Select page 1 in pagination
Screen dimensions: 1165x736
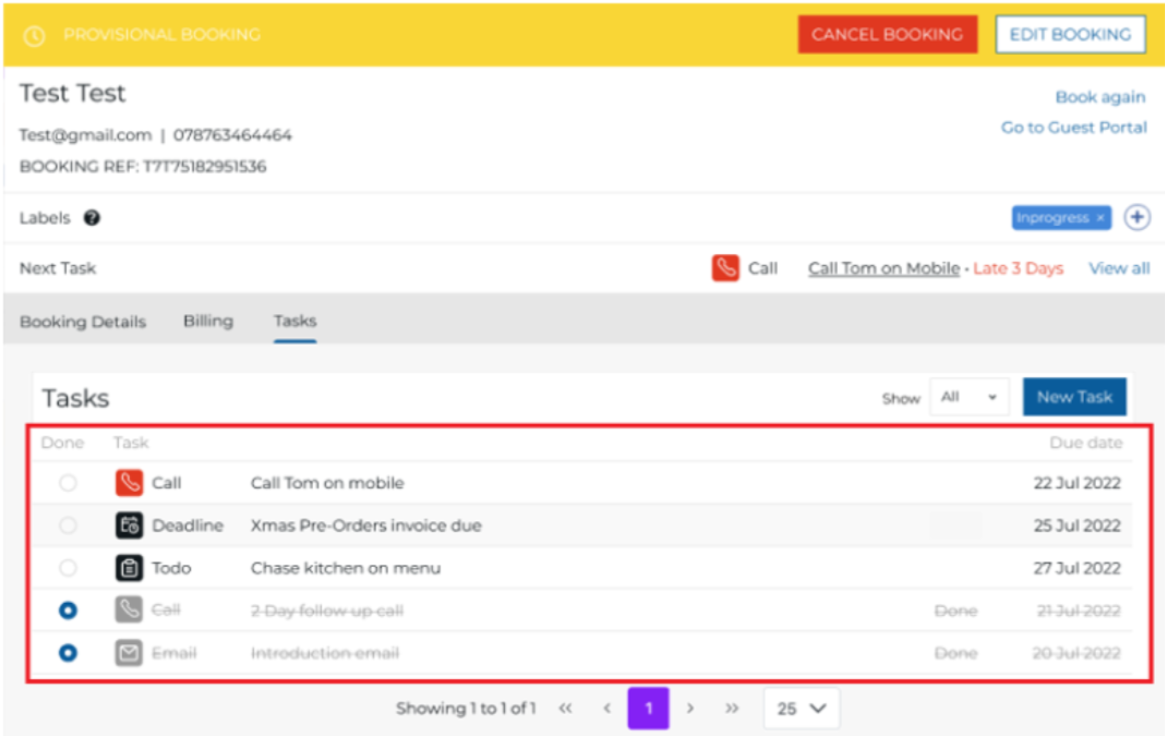648,708
